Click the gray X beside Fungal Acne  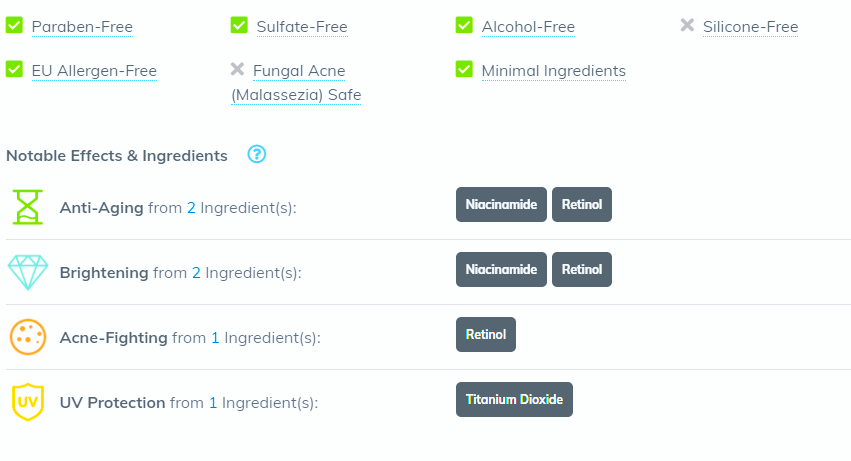point(237,69)
